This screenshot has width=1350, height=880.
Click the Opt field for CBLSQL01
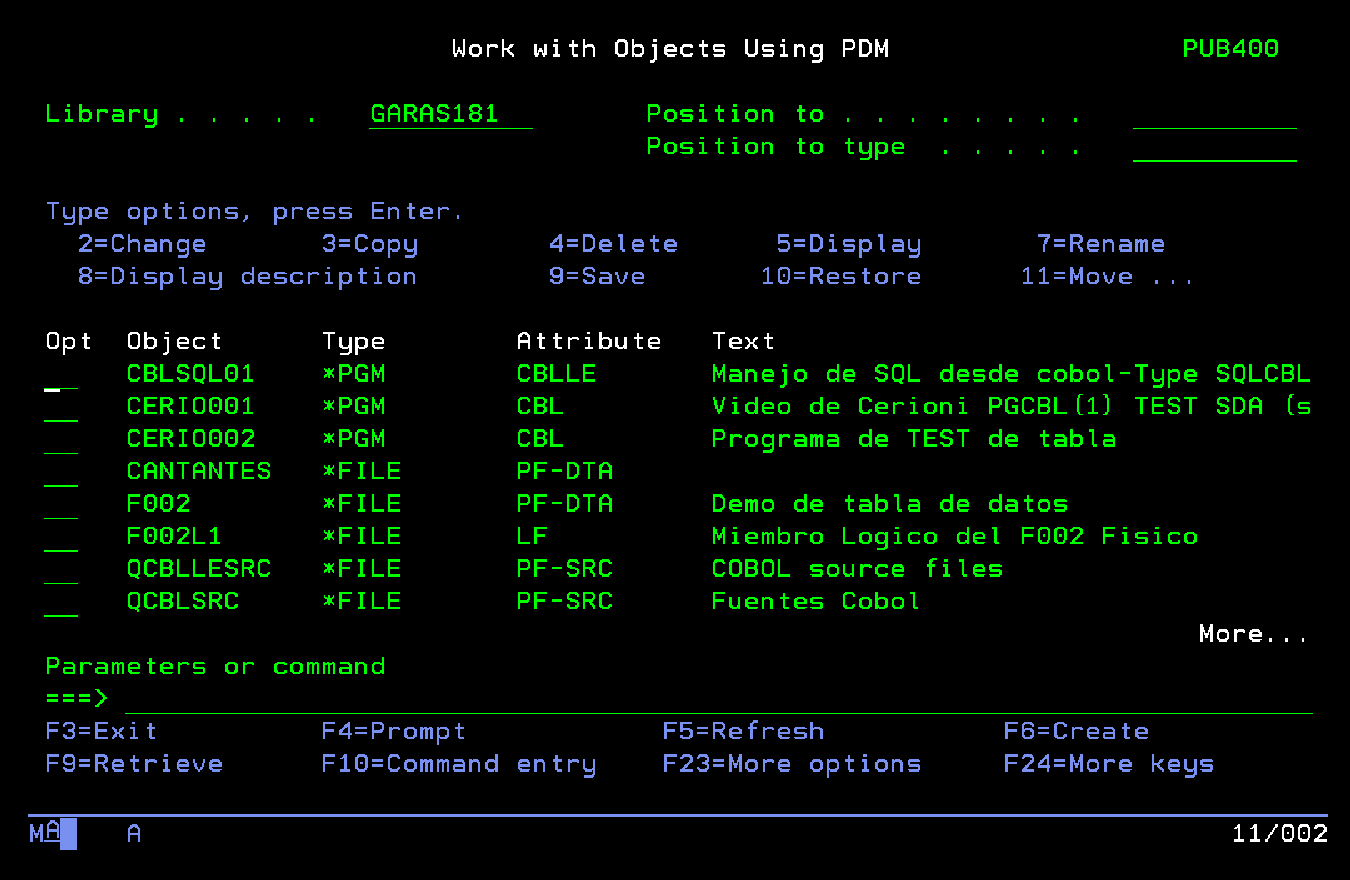click(x=61, y=375)
